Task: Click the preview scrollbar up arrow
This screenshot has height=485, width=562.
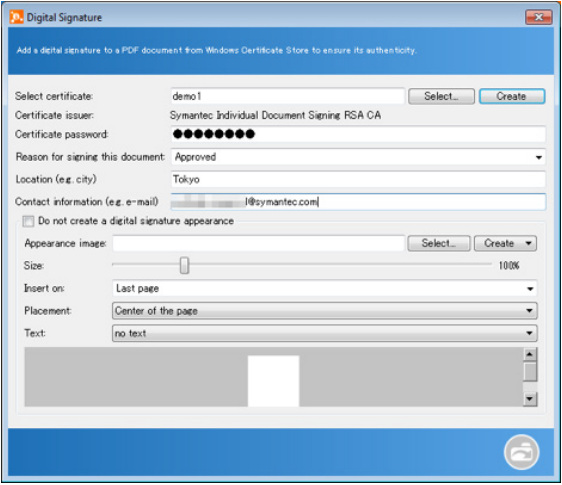Action: tap(529, 355)
